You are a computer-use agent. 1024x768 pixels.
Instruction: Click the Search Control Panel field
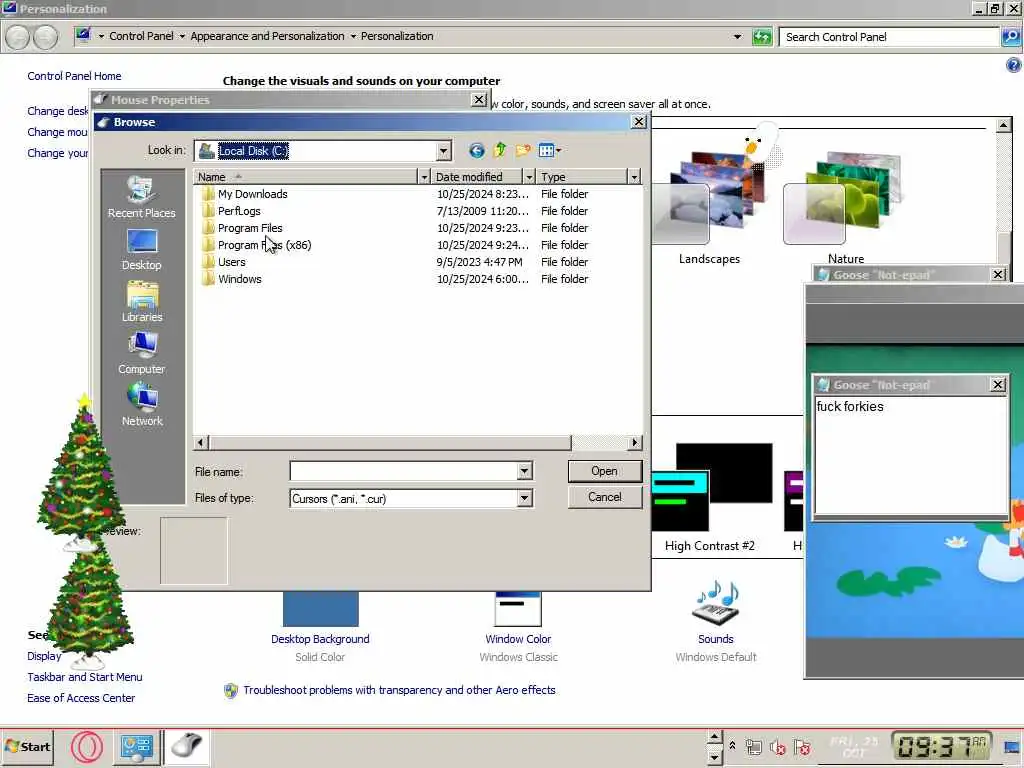[889, 37]
